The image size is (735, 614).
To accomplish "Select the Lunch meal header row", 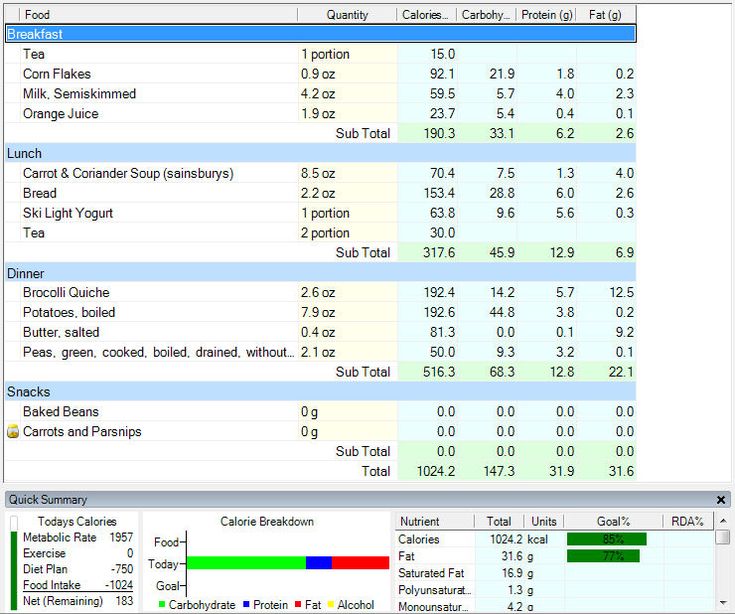I will pyautogui.click(x=321, y=153).
